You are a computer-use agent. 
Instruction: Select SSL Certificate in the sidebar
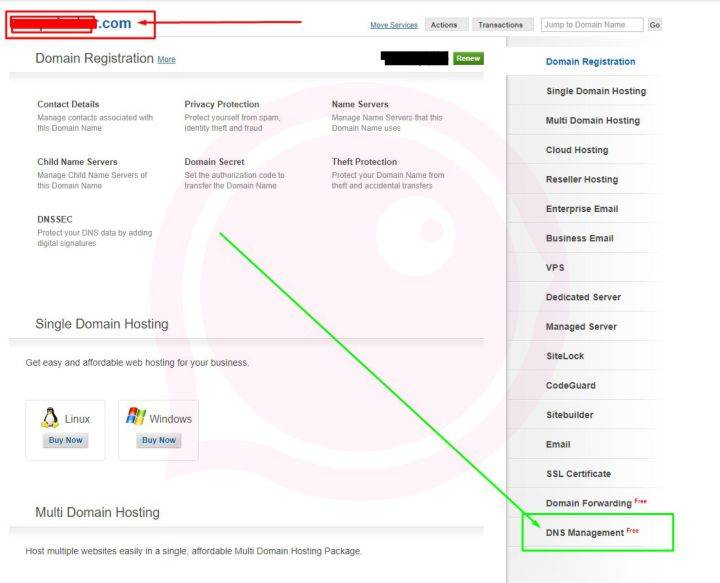(x=578, y=474)
